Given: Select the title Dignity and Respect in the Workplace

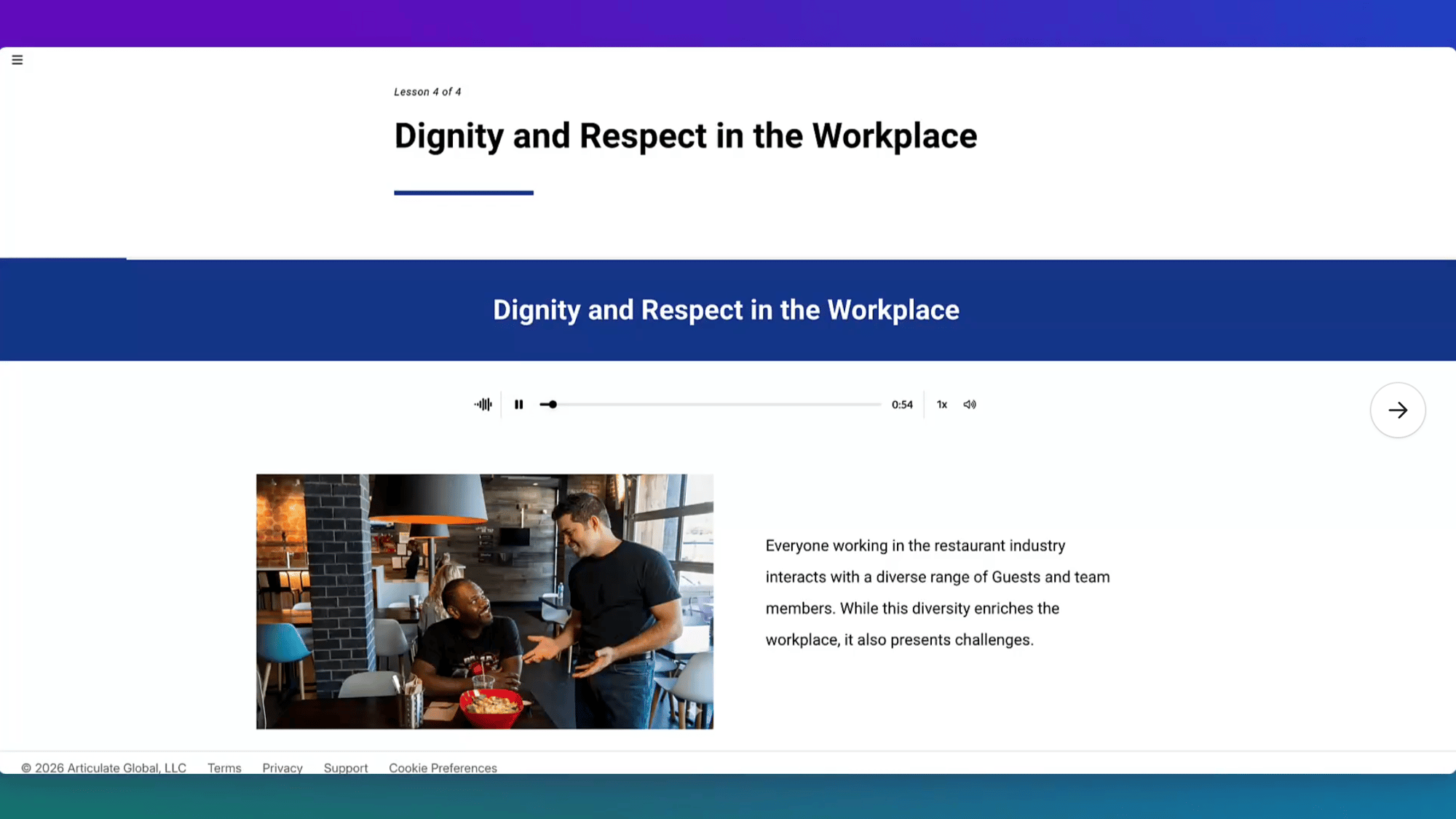Looking at the screenshot, I should tap(685, 135).
